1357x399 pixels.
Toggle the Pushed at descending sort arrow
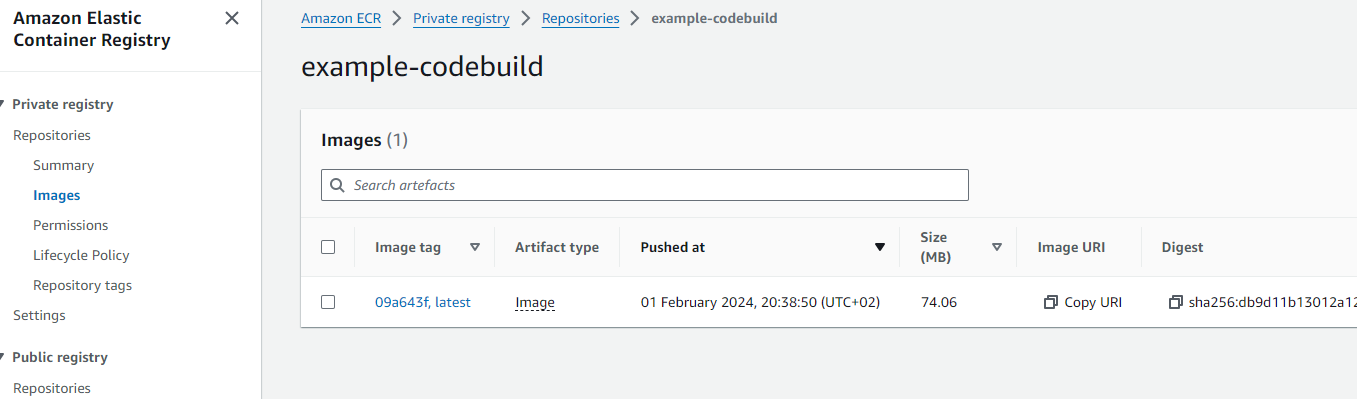pyautogui.click(x=880, y=247)
